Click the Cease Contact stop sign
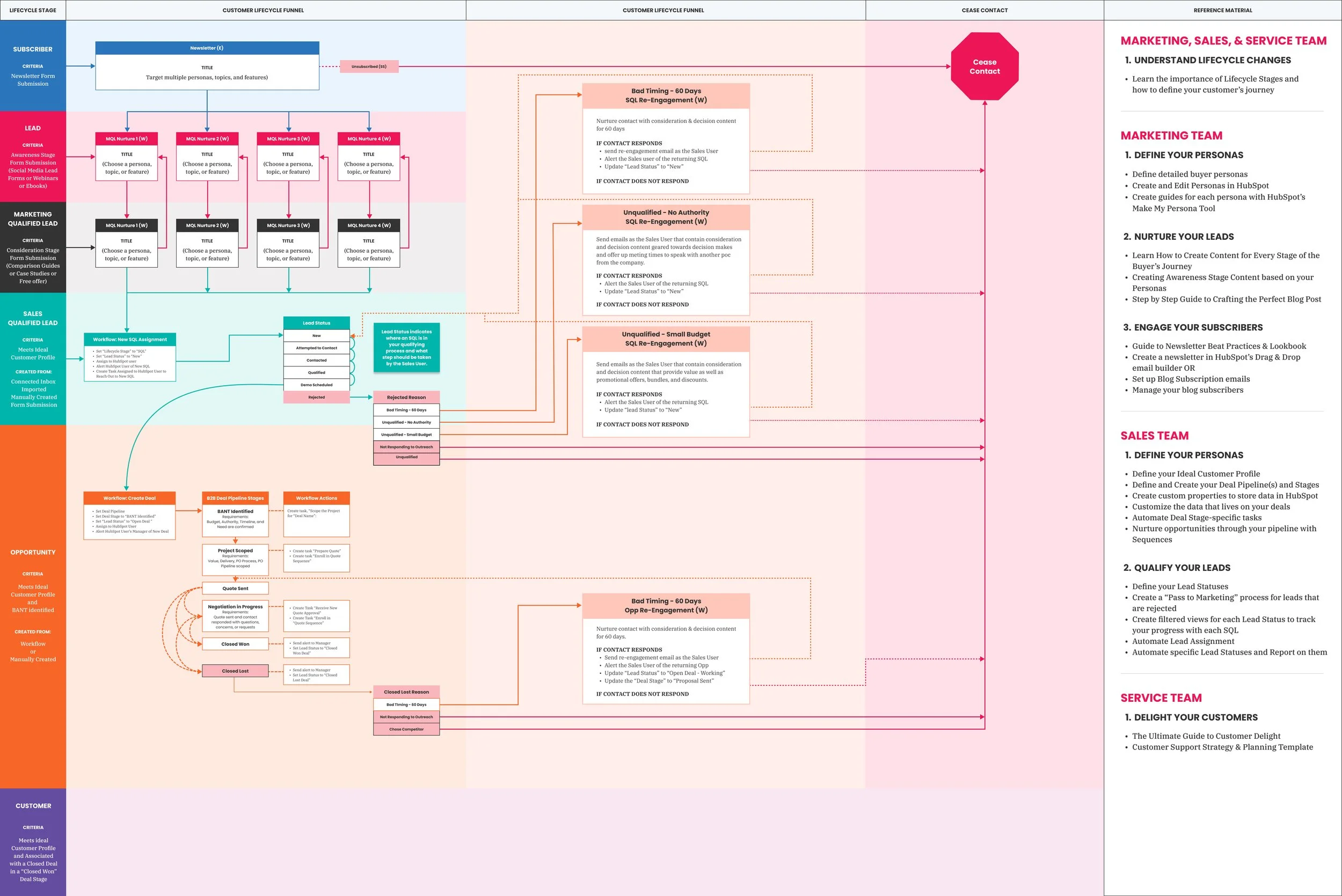 coord(984,65)
